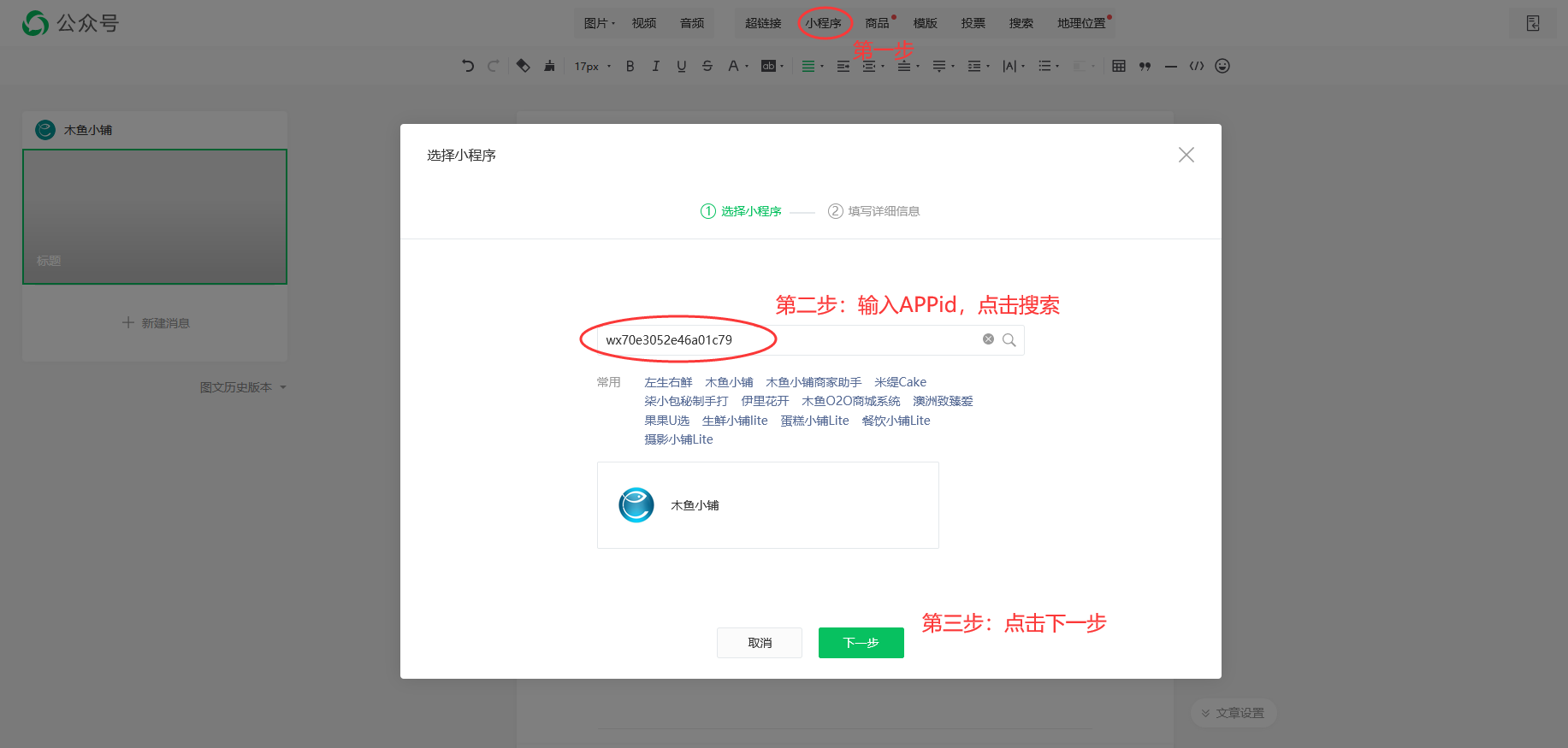1568x748 pixels.
Task: Open the font color dropdown
Action: [737, 66]
